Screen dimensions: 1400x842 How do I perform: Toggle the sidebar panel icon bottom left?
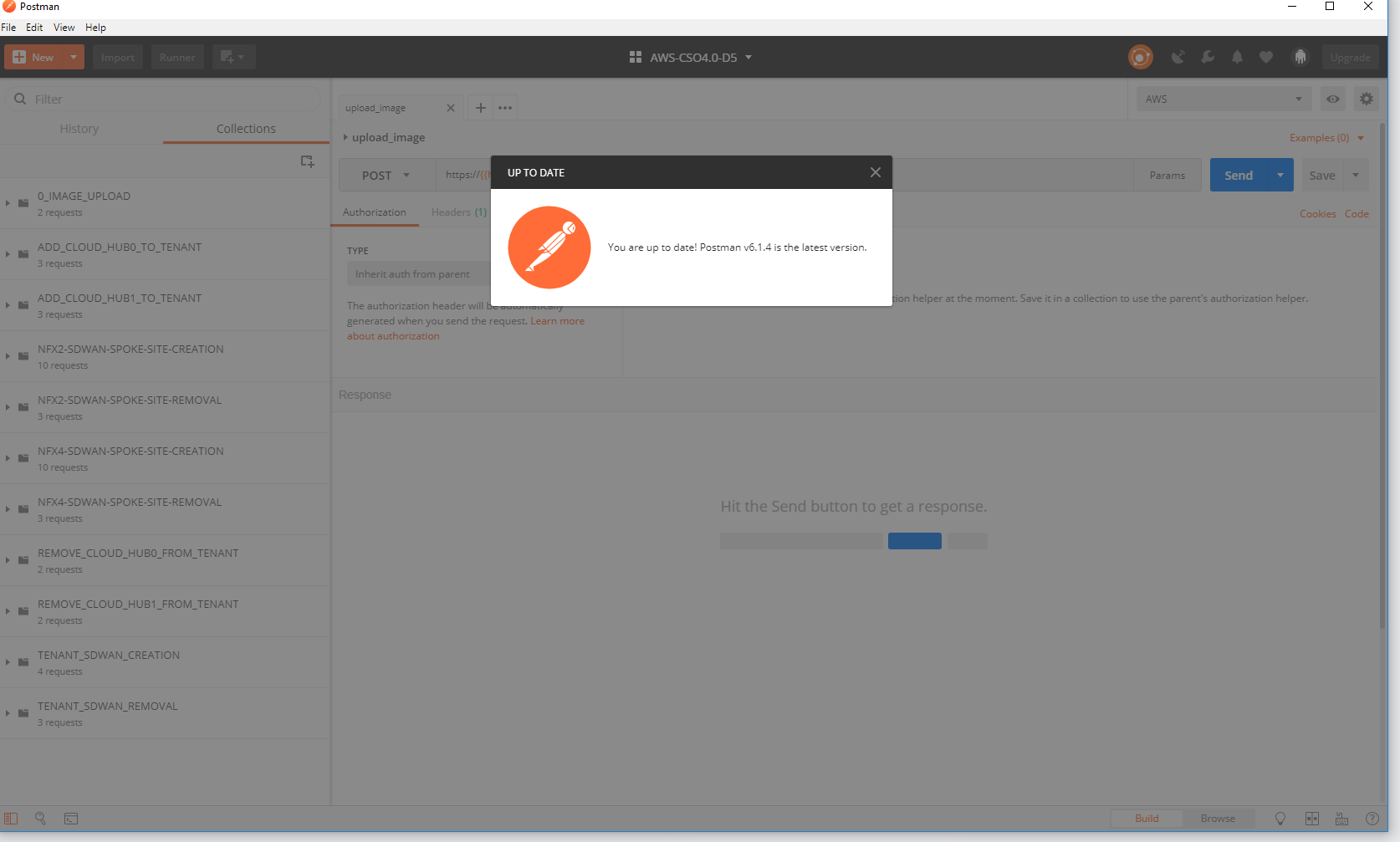click(x=12, y=819)
